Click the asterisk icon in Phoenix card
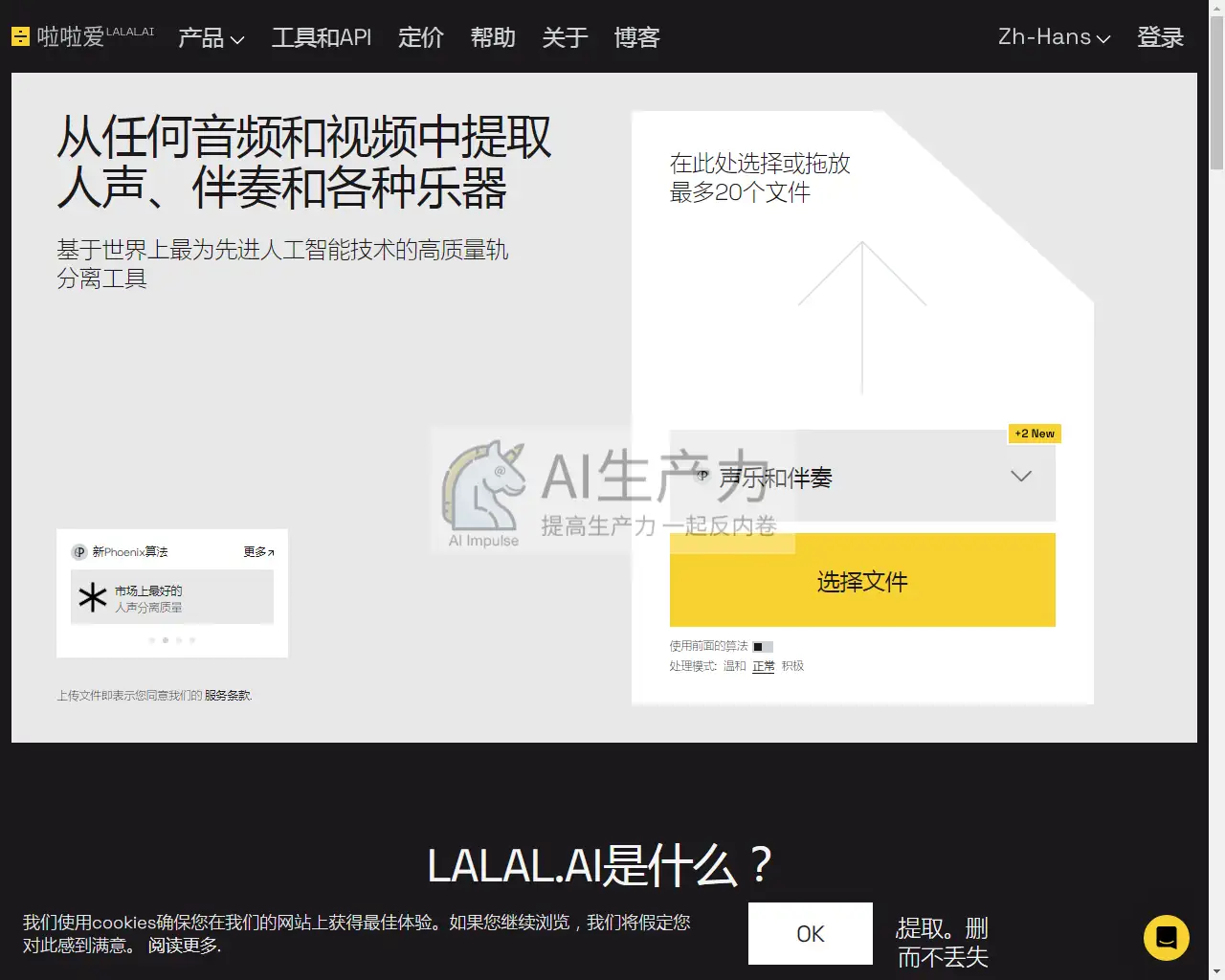This screenshot has width=1225, height=980. click(93, 598)
